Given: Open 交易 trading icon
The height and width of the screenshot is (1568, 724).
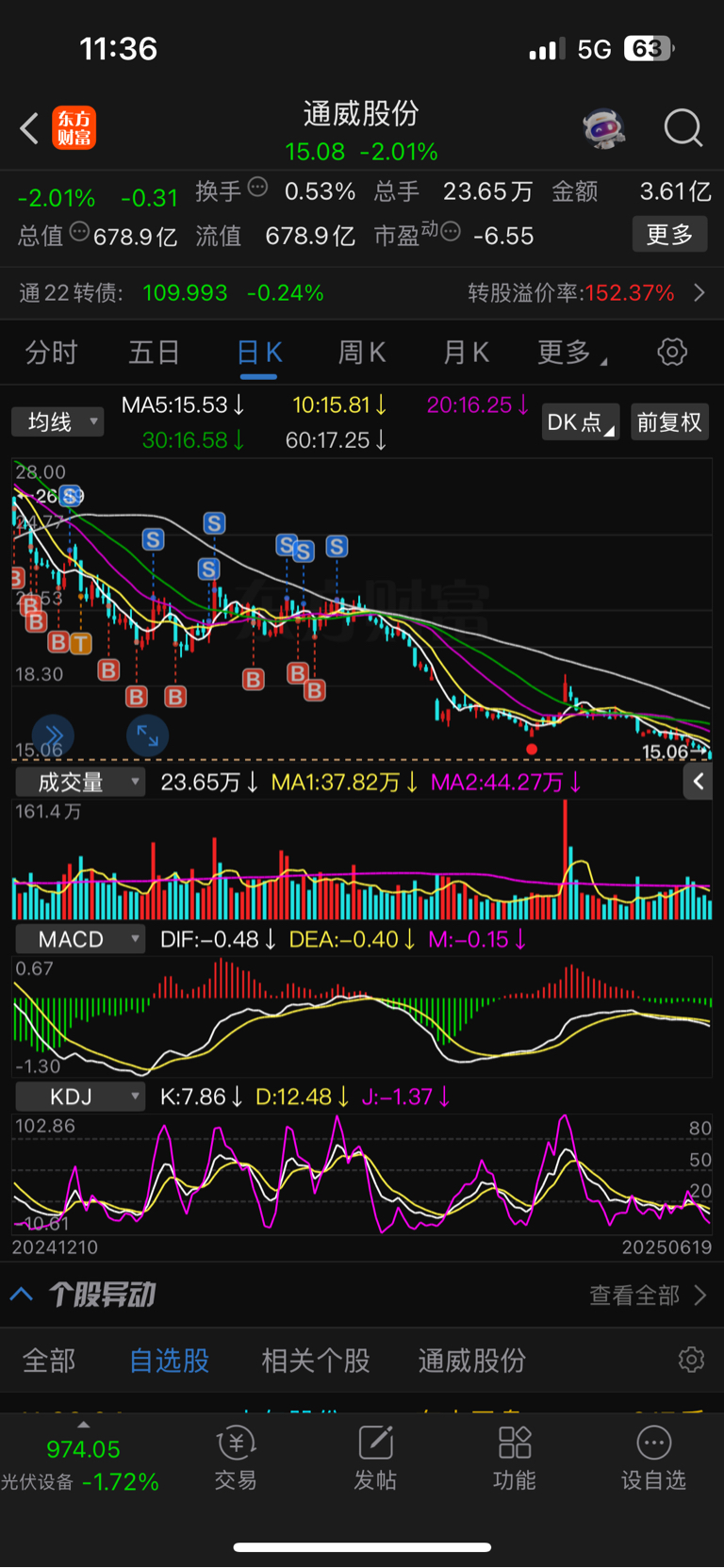Looking at the screenshot, I should (236, 1458).
